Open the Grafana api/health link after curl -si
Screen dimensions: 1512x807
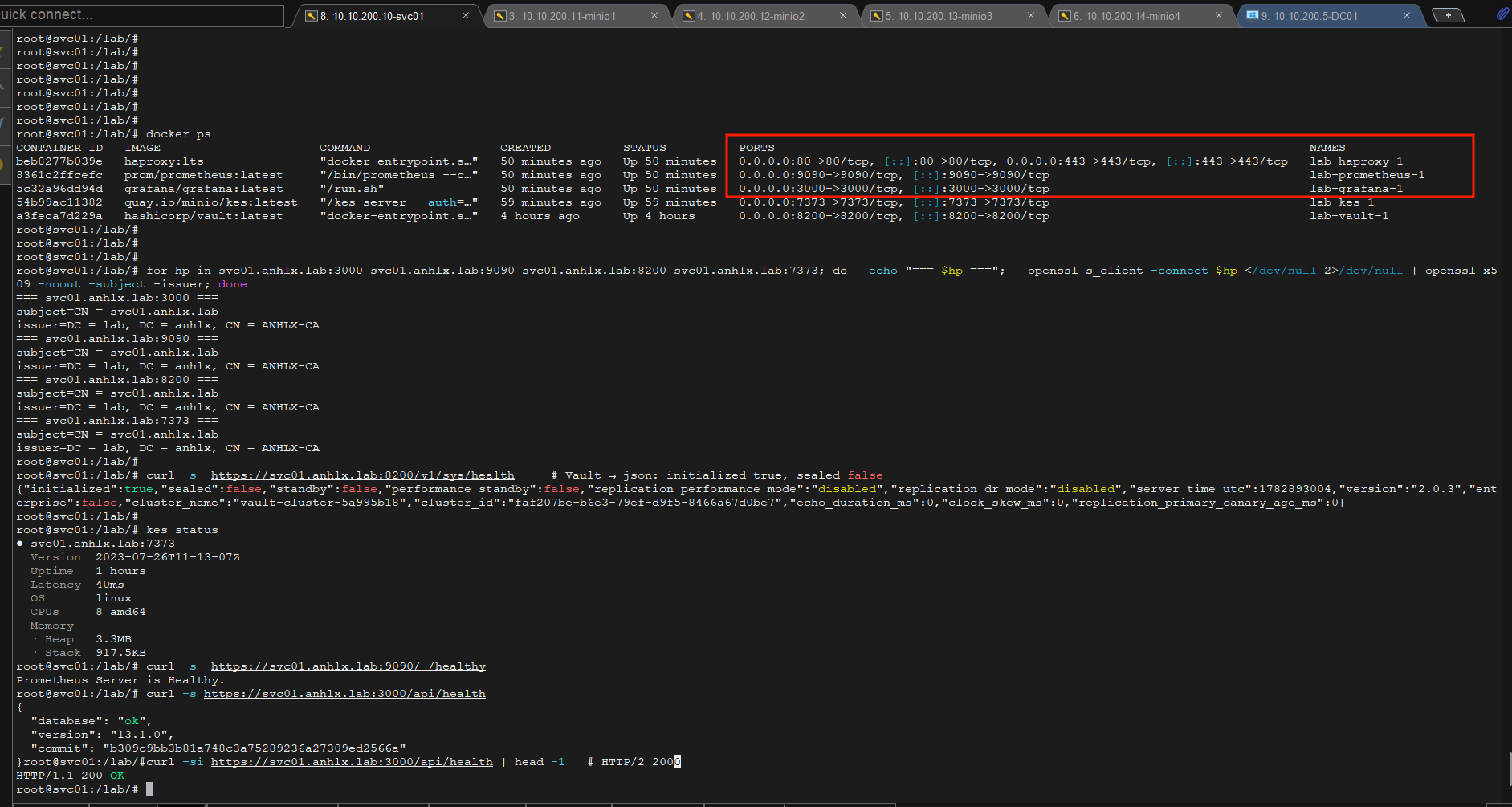point(352,762)
